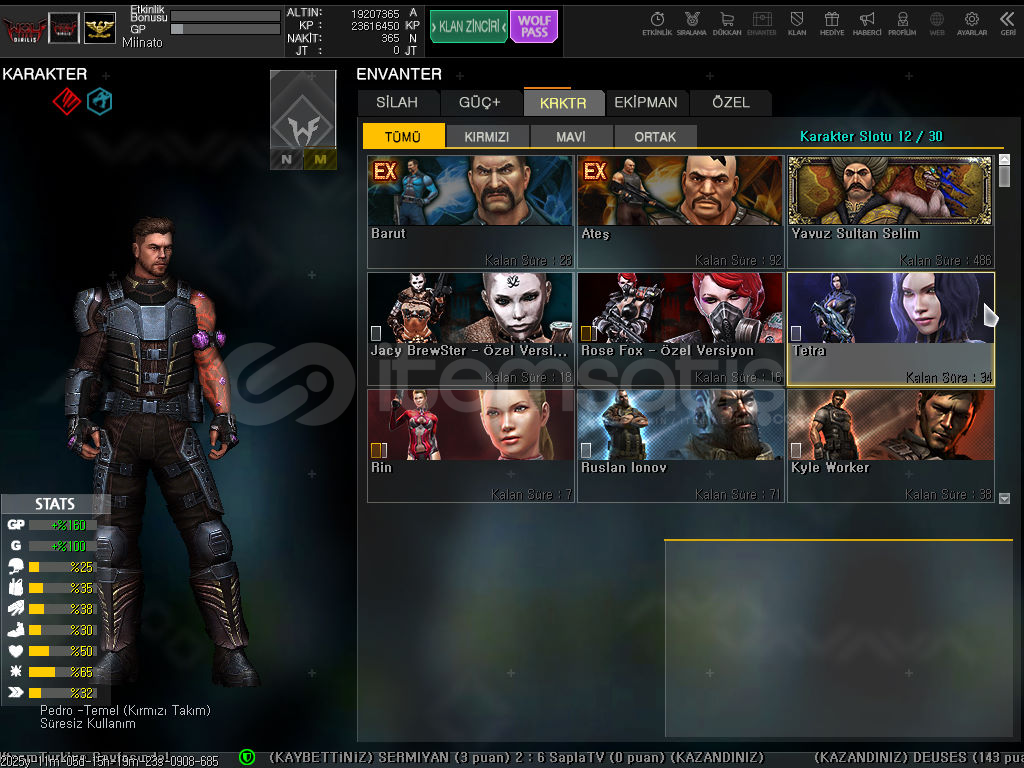Tick the checkbox on Ruslan Ionov card

coord(586,450)
